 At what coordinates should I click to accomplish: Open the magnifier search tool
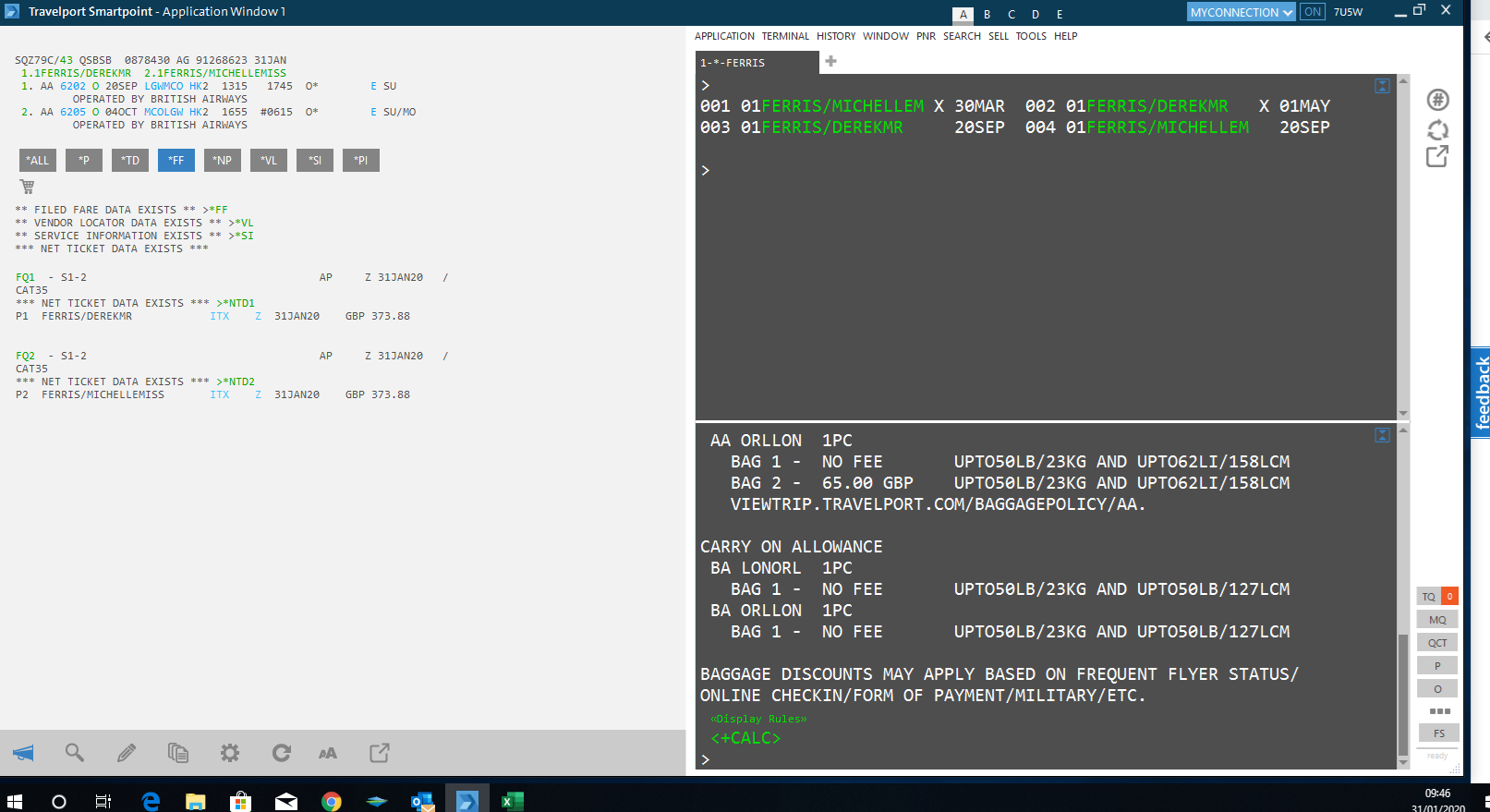(x=75, y=753)
